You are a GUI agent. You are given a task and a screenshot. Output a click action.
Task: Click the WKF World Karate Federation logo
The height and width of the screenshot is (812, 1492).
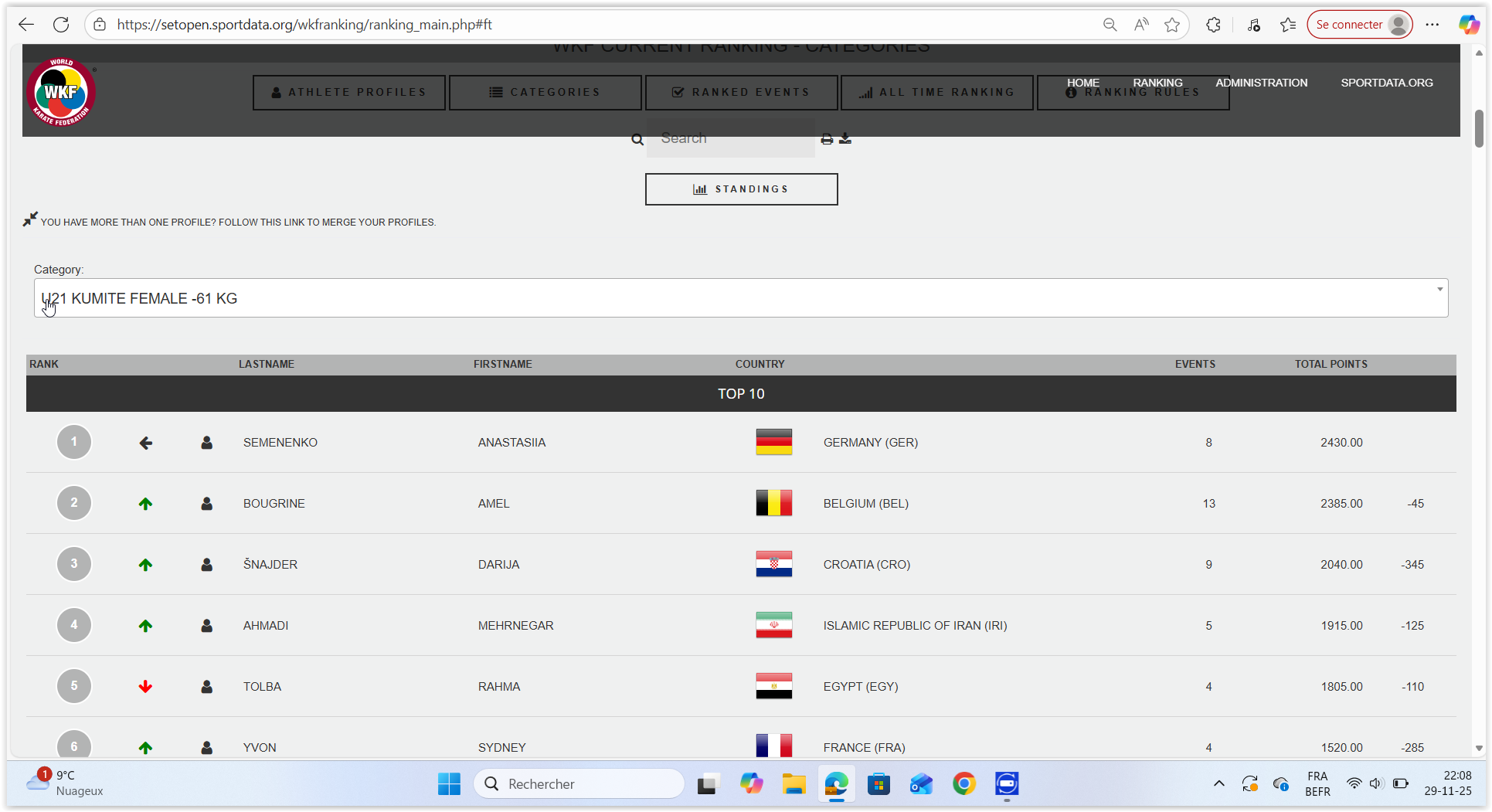(x=62, y=92)
